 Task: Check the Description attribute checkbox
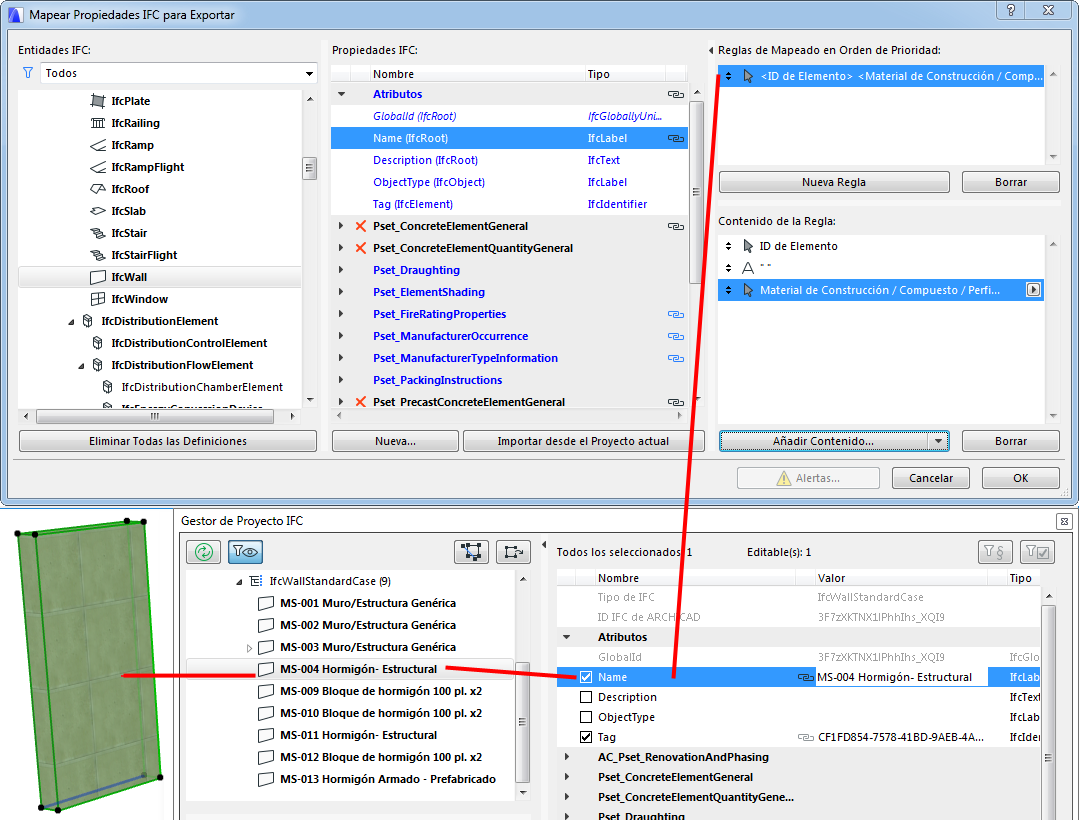pyautogui.click(x=586, y=697)
